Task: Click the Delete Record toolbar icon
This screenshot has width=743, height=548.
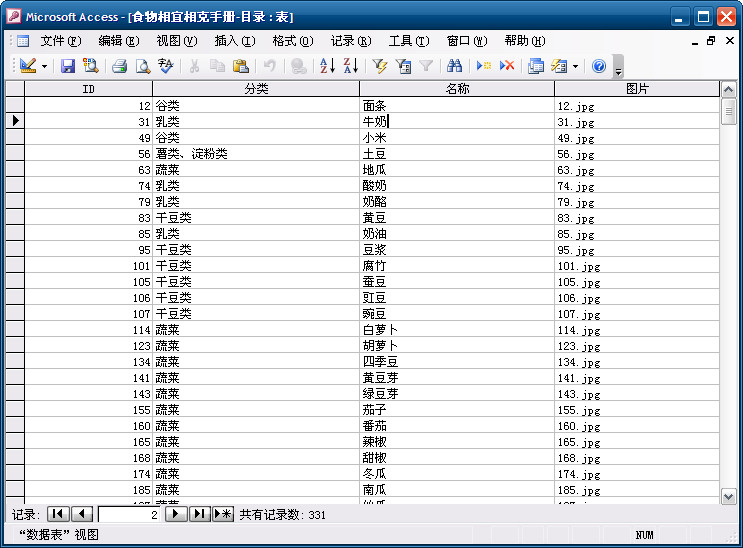Action: [507, 66]
